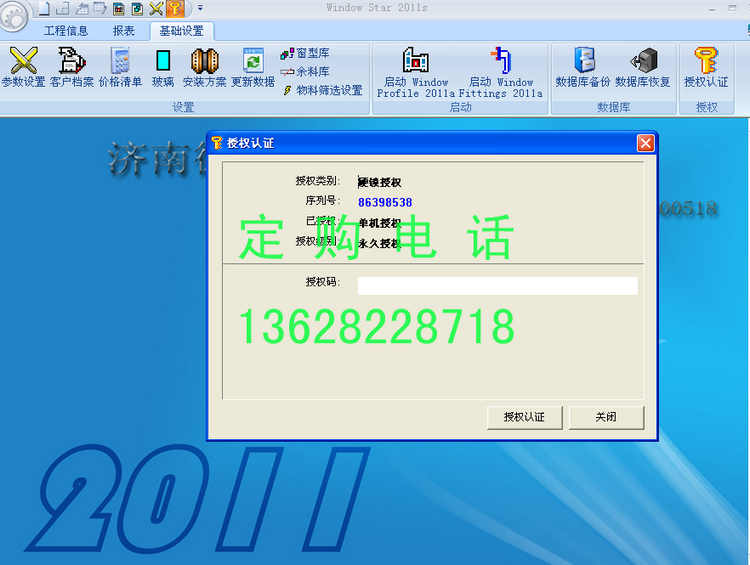Image resolution: width=750 pixels, height=565 pixels.
Task: Launch Window Fittings 2011a
Action: click(x=500, y=72)
